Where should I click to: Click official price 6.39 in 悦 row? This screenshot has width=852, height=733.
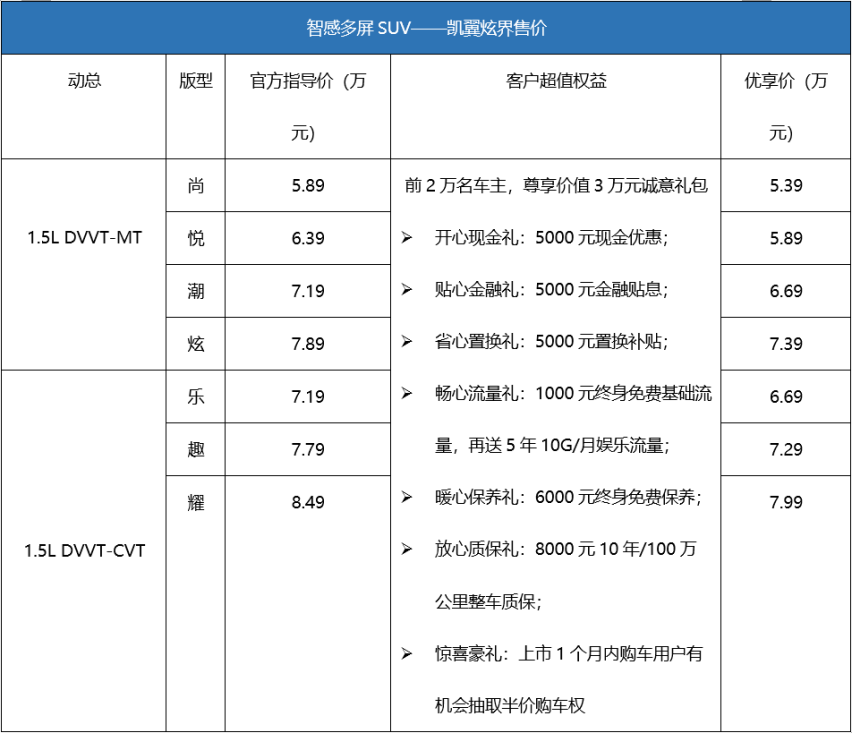pos(308,238)
